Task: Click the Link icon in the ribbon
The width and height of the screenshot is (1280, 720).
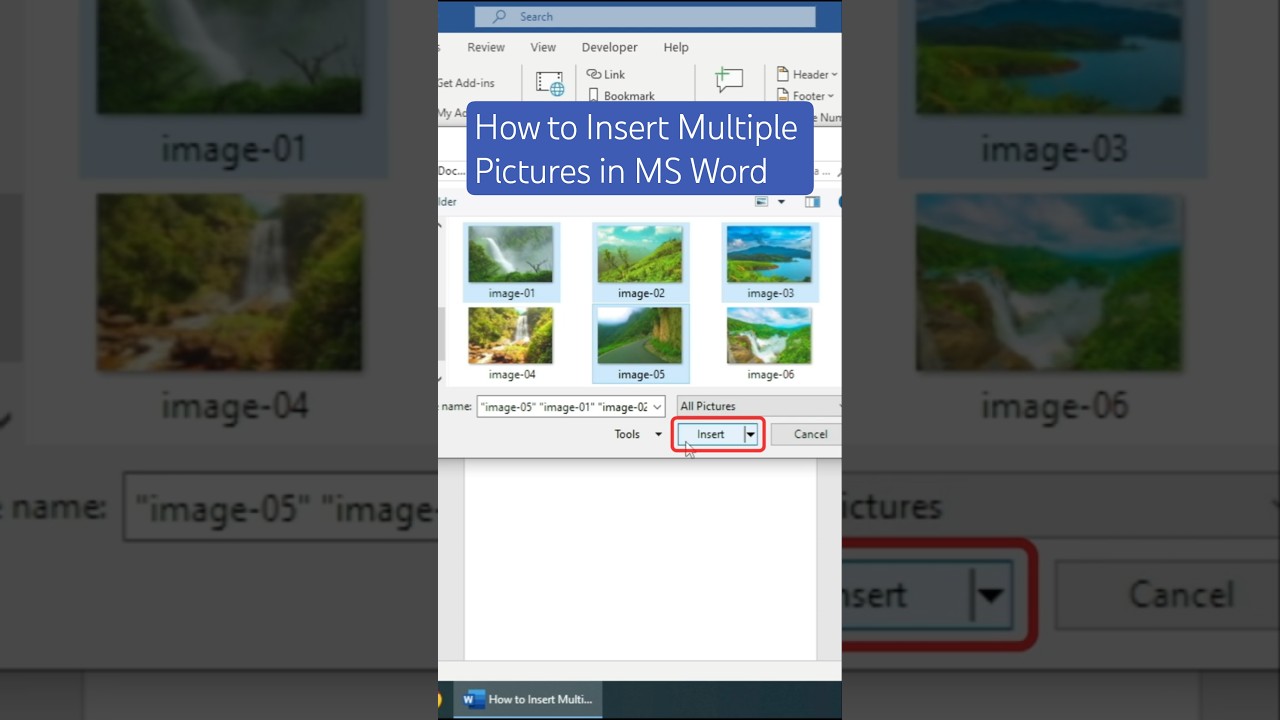Action: point(593,74)
